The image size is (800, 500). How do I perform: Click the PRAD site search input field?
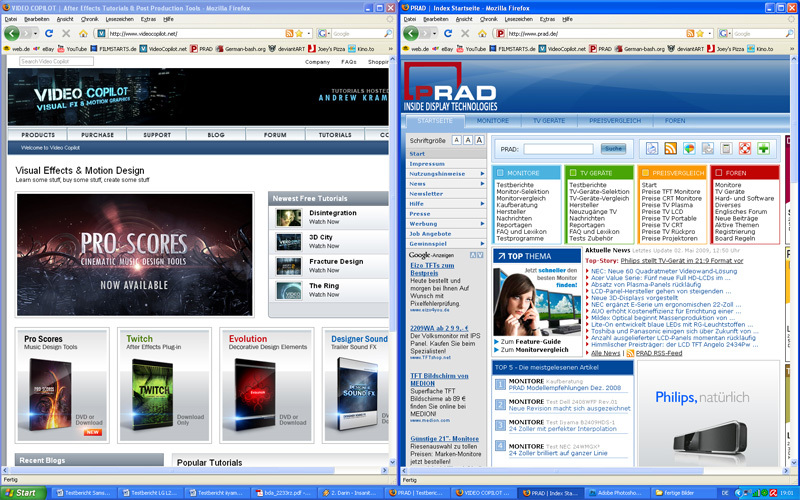coord(559,149)
